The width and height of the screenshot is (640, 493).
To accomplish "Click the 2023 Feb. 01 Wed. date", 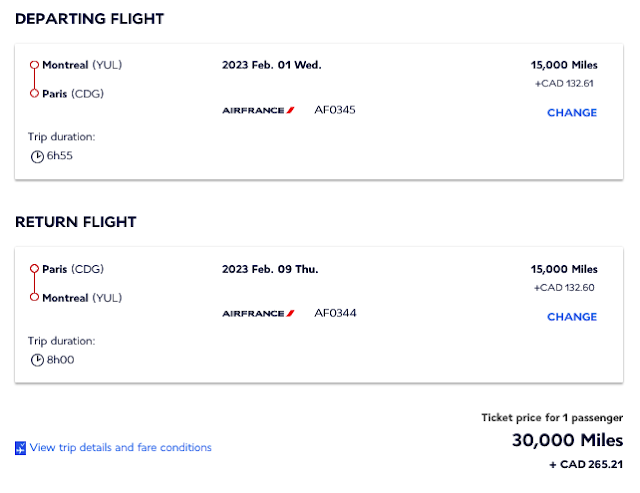I will [x=271, y=65].
